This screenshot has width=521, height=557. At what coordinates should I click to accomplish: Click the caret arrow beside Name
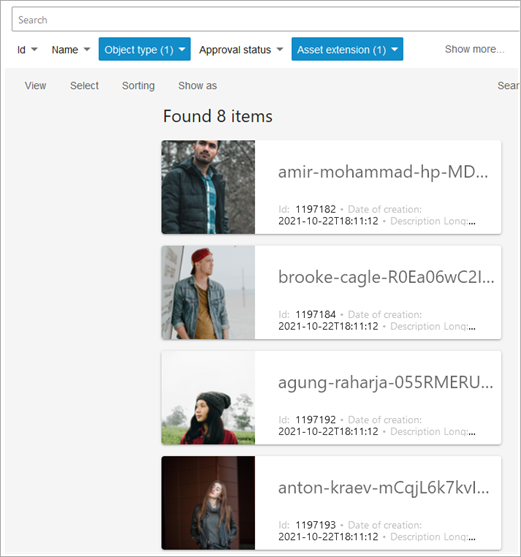[x=87, y=49]
